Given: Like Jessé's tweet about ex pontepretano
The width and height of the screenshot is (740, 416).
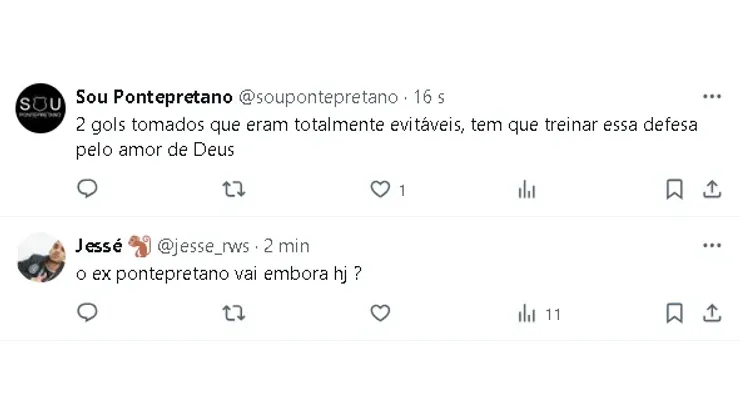Looking at the screenshot, I should (380, 313).
